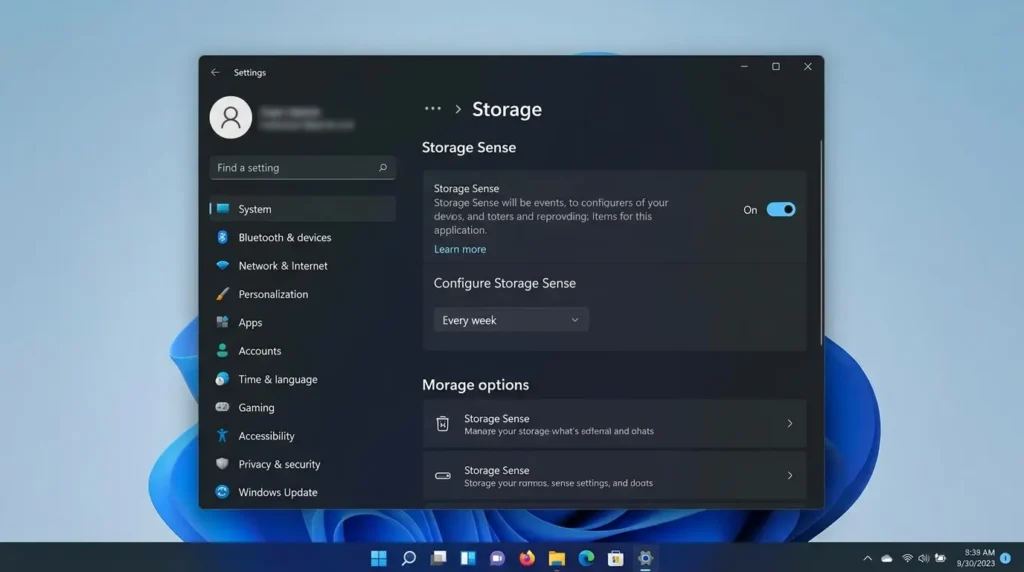Toggle the Storage Sense switch off
This screenshot has height=572, width=1024.
(780, 210)
